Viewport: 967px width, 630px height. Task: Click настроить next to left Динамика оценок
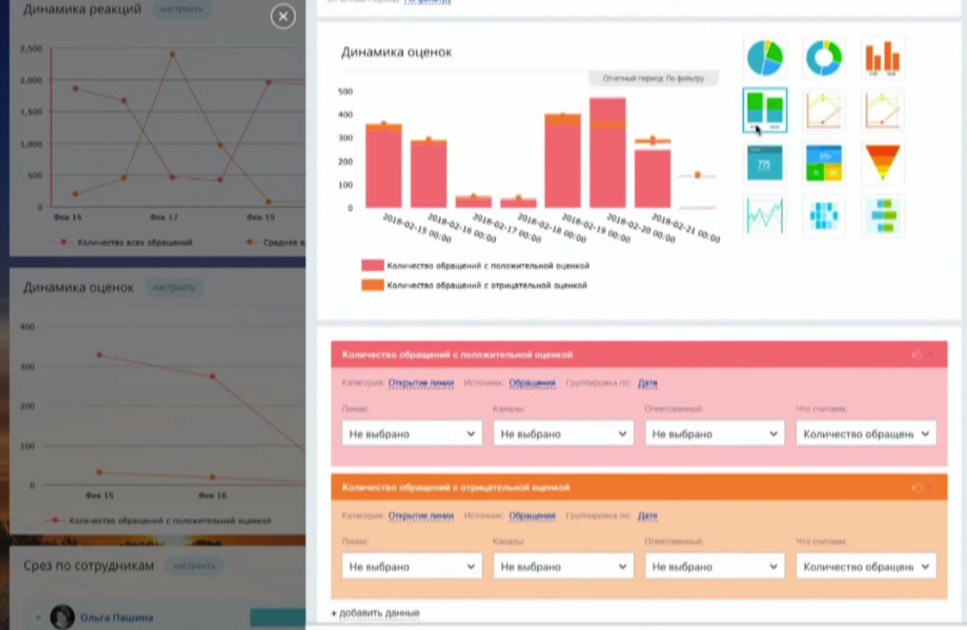(174, 287)
